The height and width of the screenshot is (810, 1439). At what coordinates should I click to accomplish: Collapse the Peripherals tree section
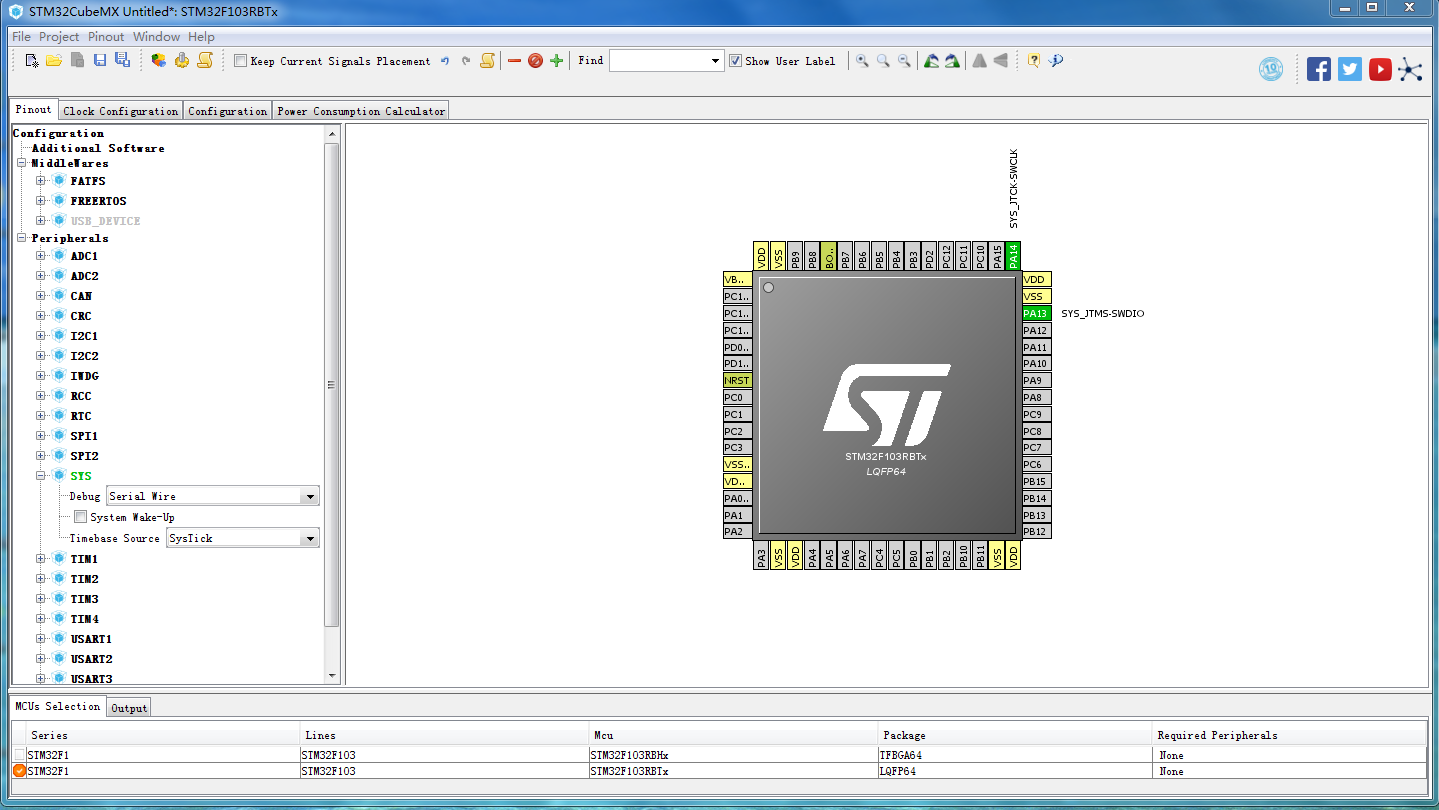pyautogui.click(x=21, y=238)
